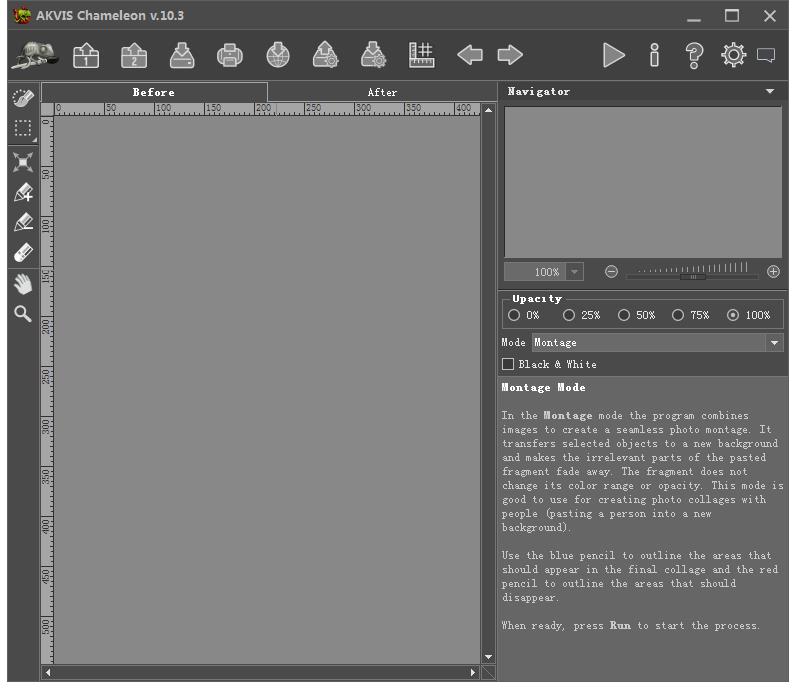Set Opacity to 75%

click(x=678, y=315)
